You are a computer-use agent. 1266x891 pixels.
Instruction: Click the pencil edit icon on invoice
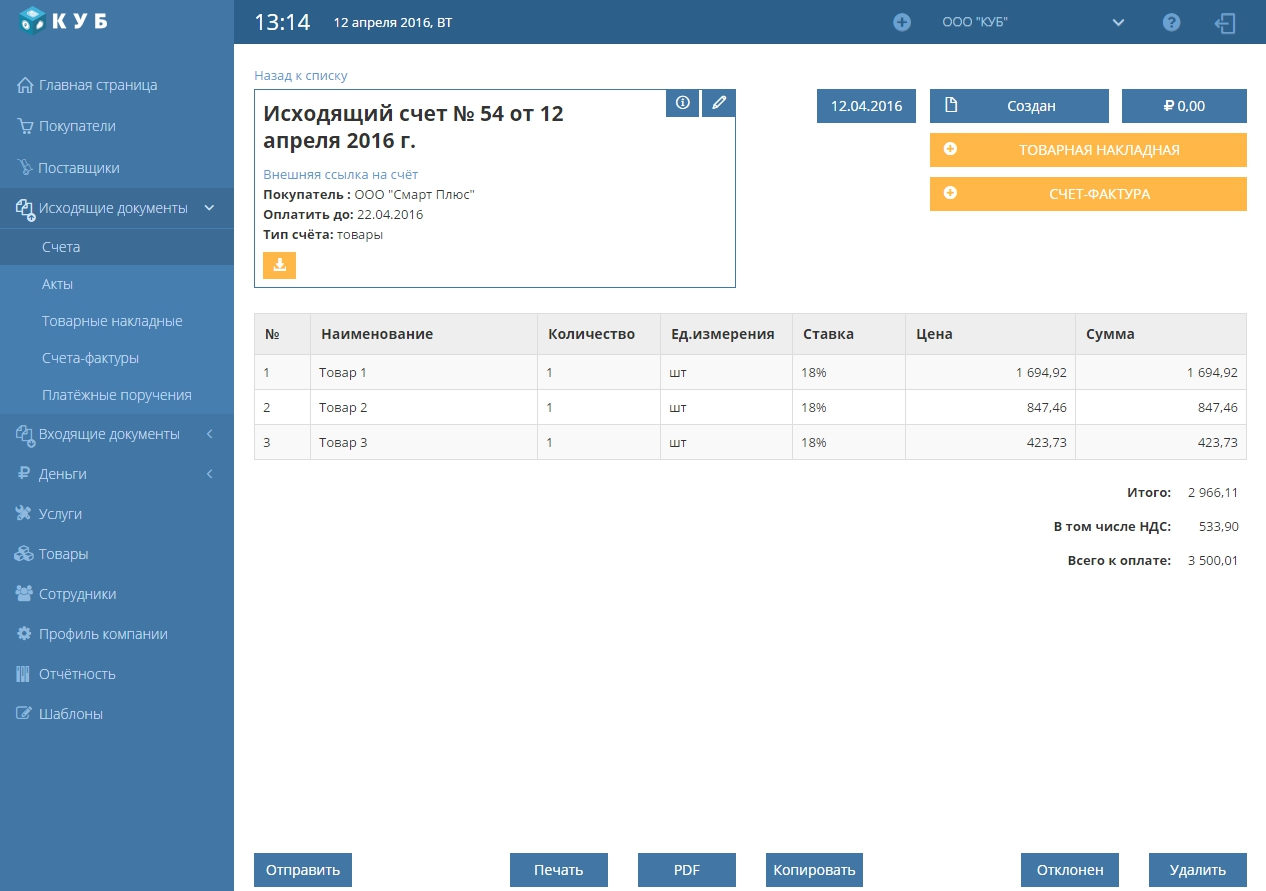[x=718, y=103]
